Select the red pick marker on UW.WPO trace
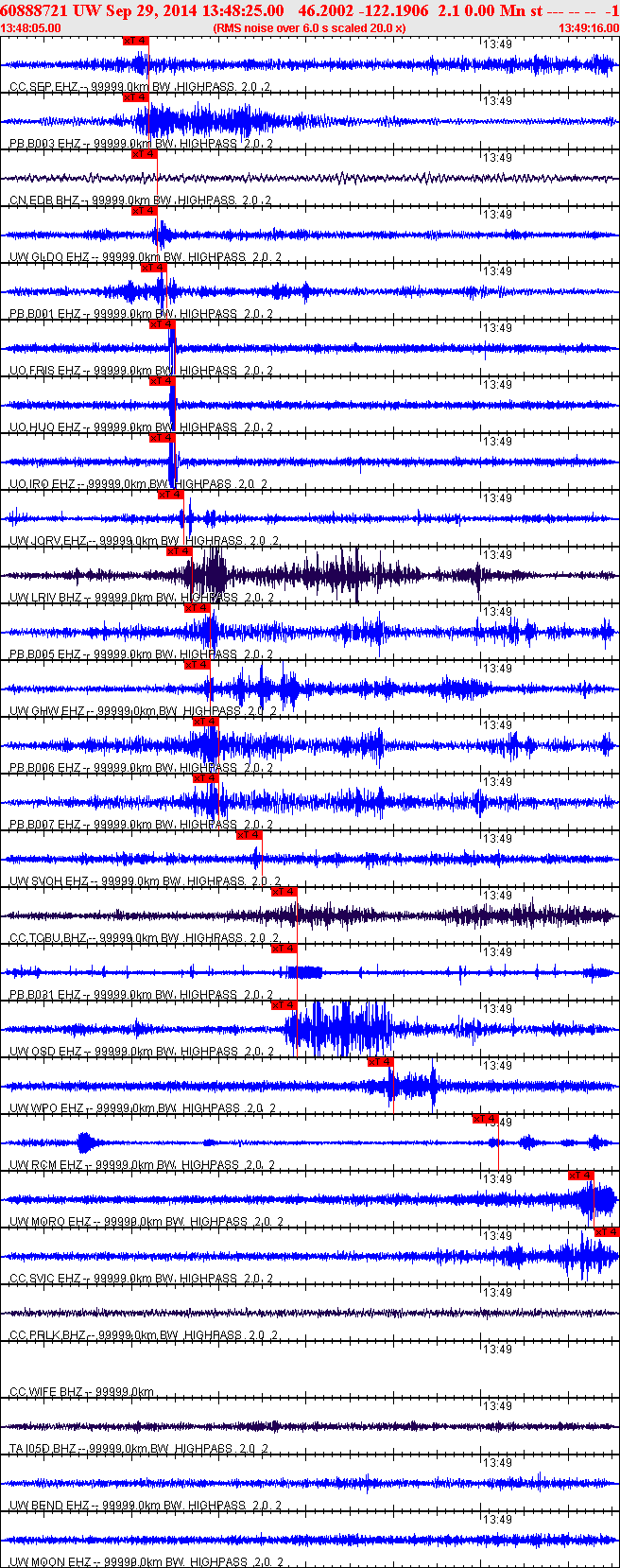This screenshot has height=1568, width=620. (x=380, y=1062)
